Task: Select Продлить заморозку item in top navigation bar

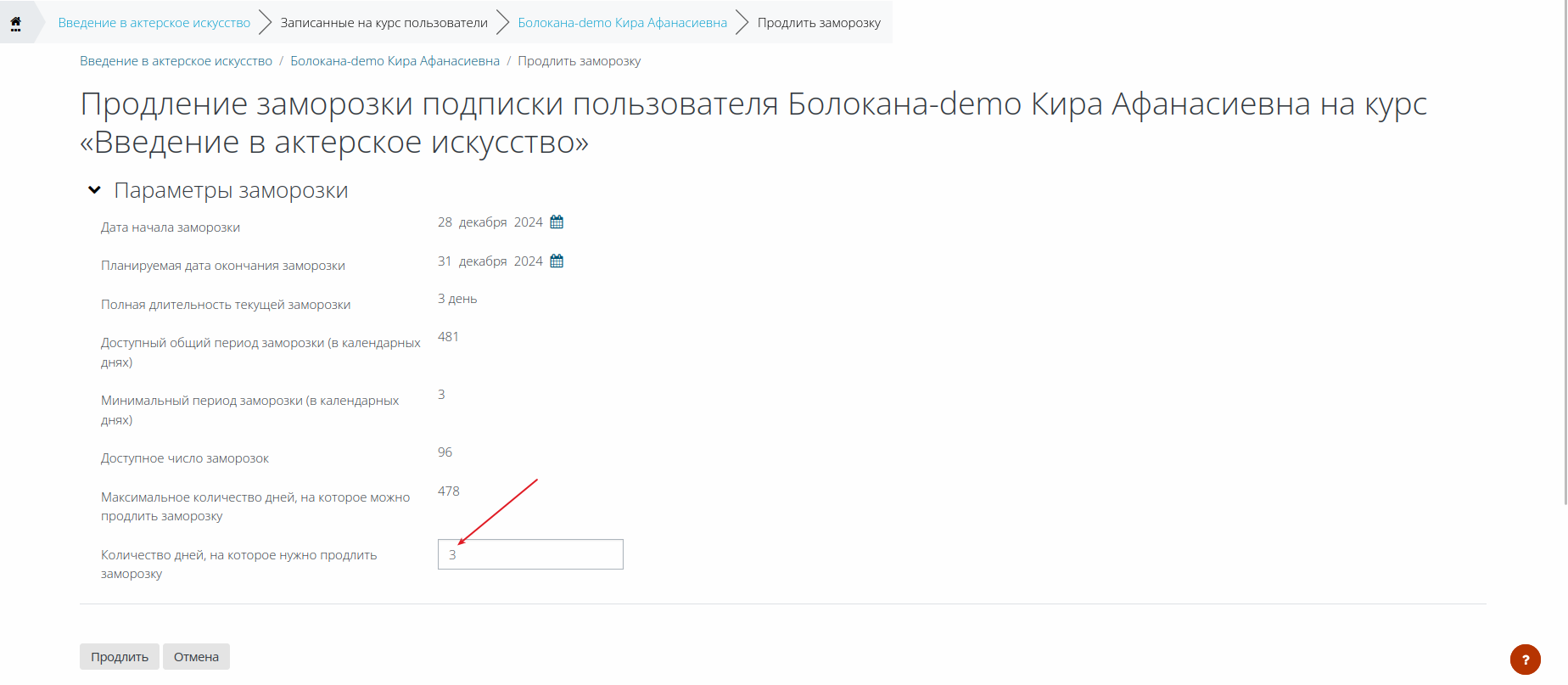Action: click(x=818, y=23)
